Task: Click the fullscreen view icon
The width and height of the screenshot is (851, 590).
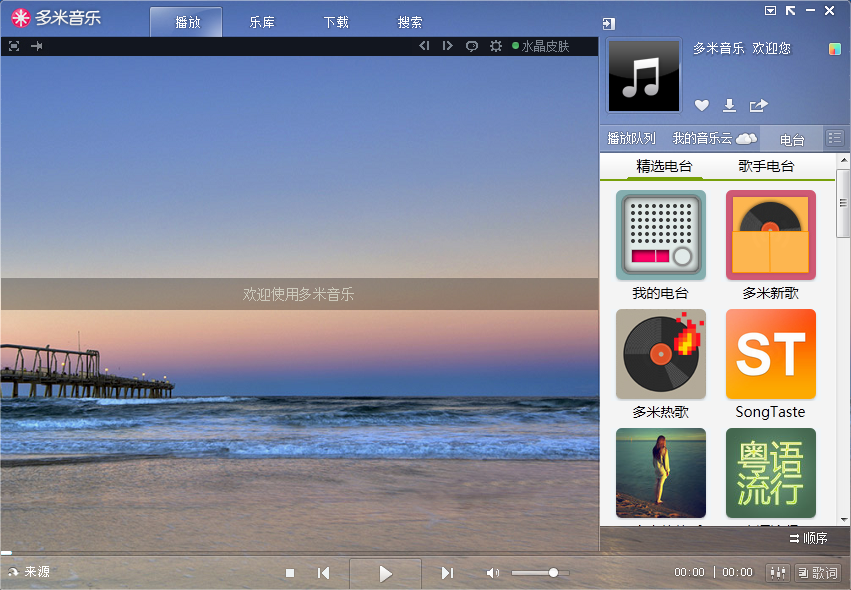Action: point(14,46)
